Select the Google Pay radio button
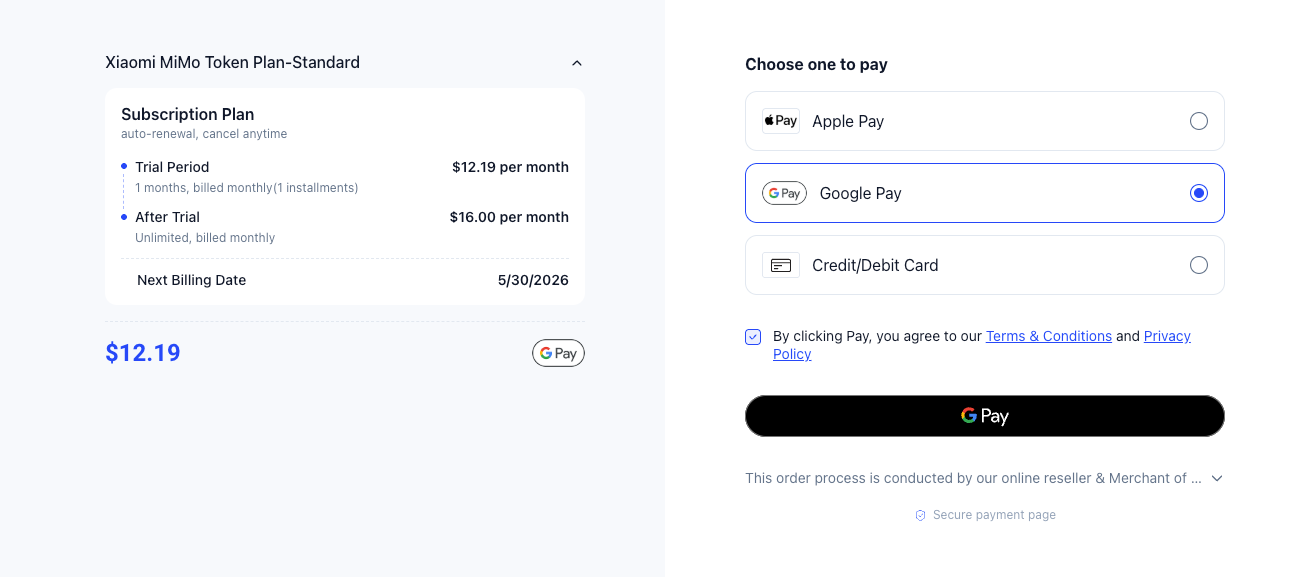The height and width of the screenshot is (577, 1313). point(1199,193)
